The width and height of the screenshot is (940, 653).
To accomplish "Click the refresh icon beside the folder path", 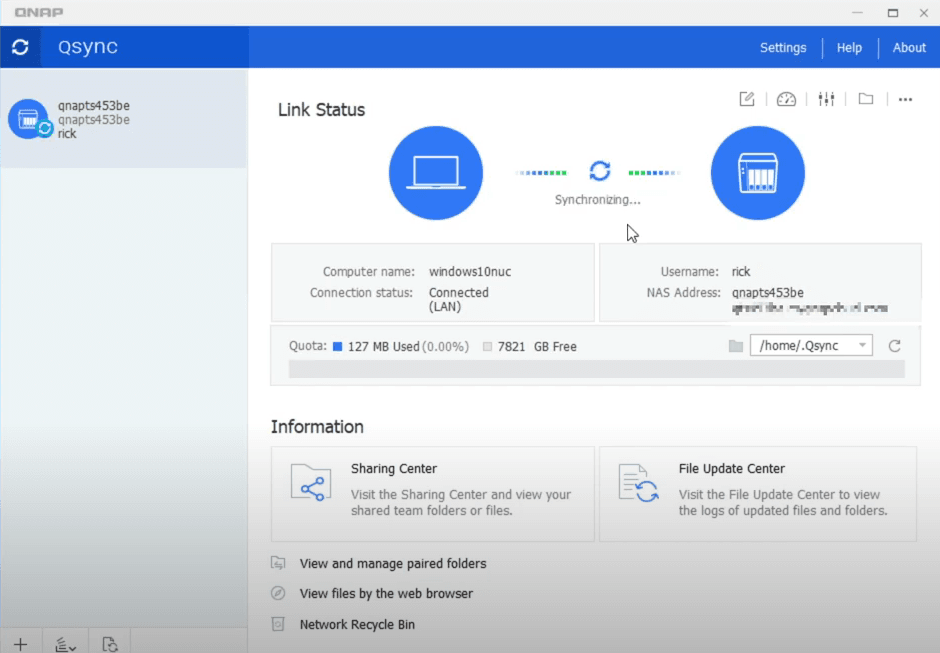I will tap(895, 346).
